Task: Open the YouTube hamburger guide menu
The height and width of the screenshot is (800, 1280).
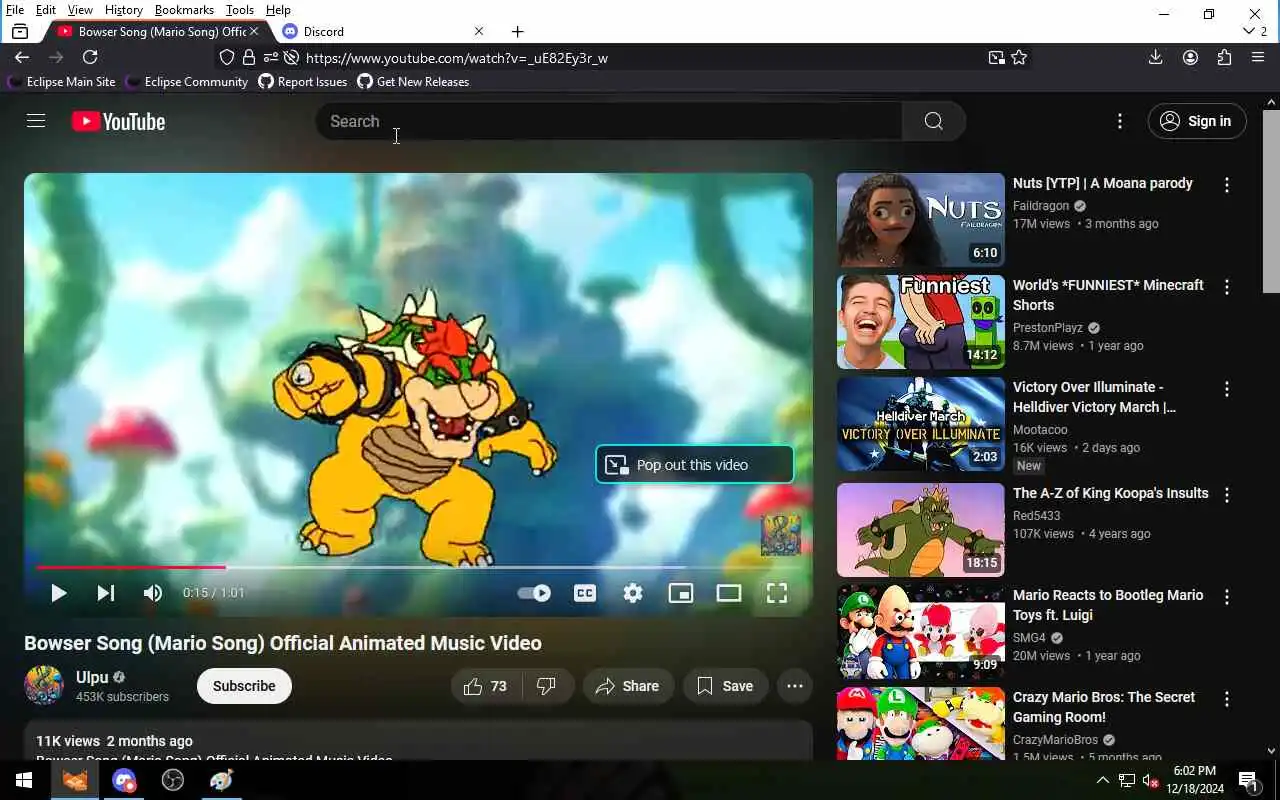Action: click(x=36, y=121)
